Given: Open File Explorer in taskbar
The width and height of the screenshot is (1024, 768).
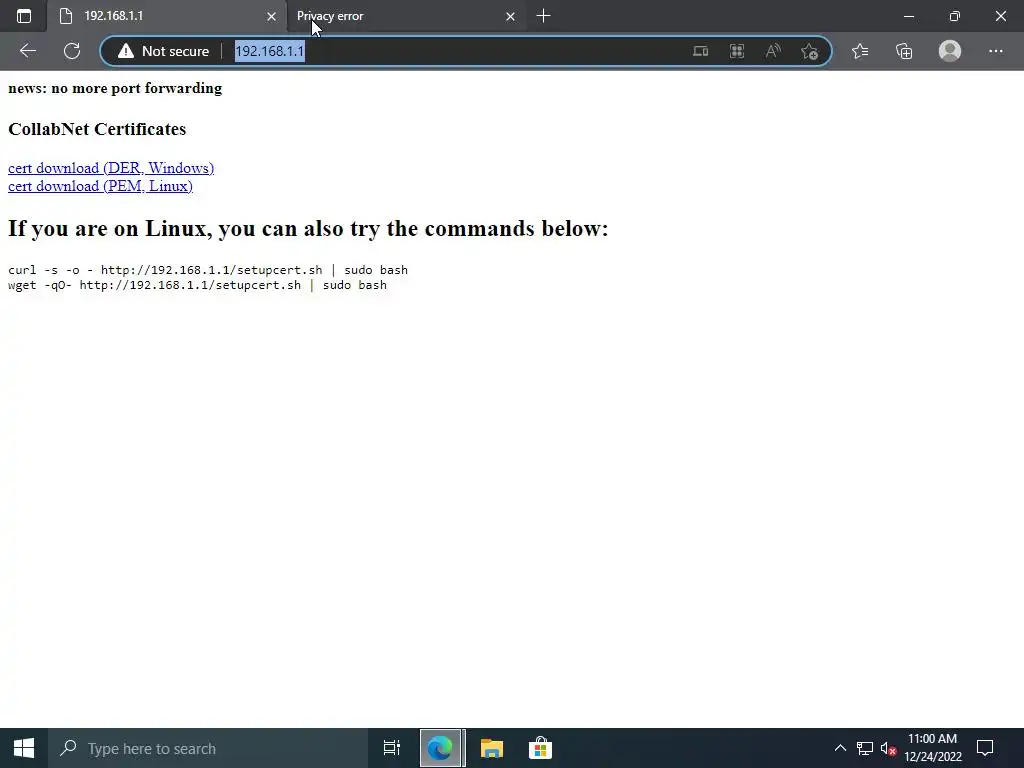Looking at the screenshot, I should 491,748.
